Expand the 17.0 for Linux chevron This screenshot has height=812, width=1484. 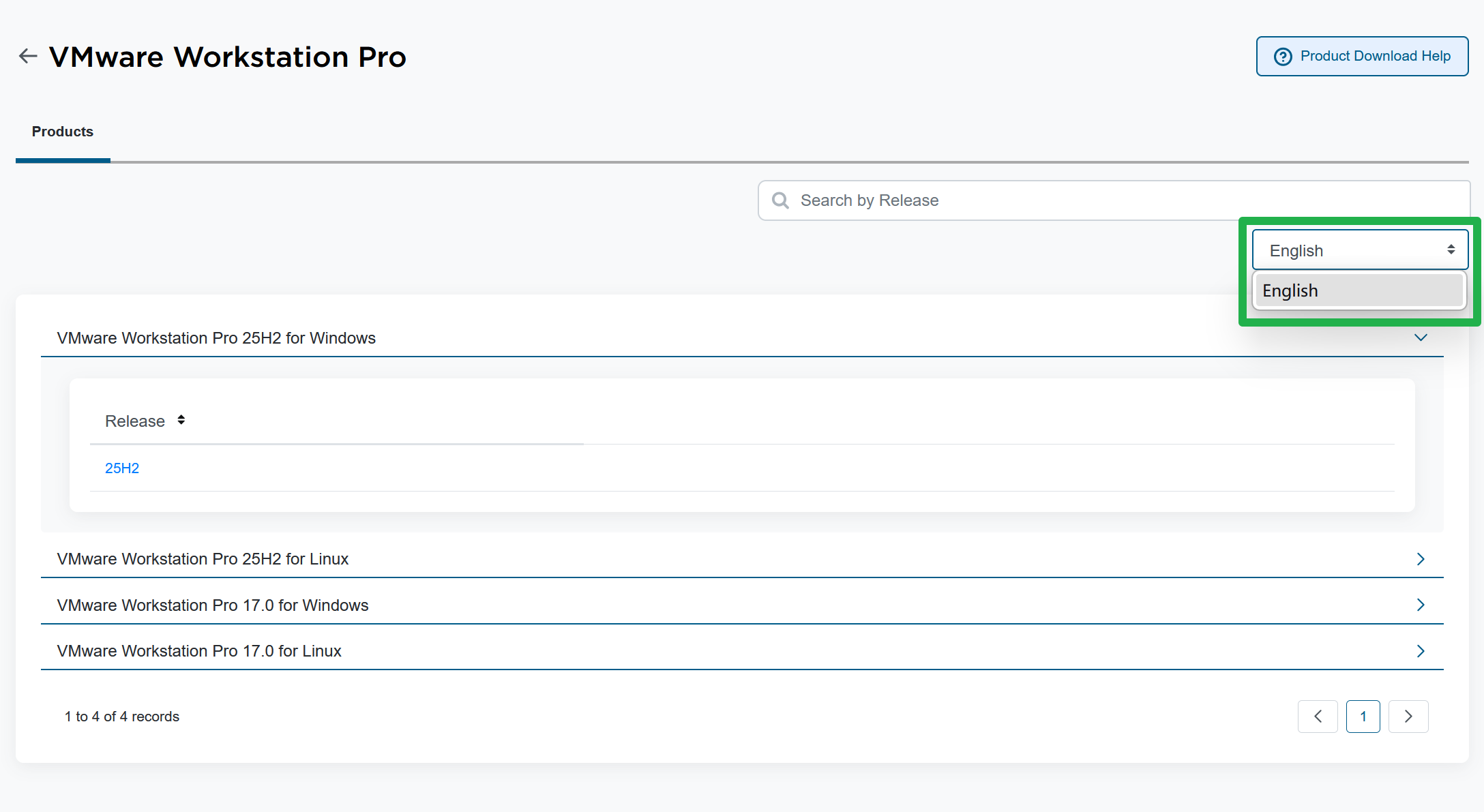[1421, 651]
